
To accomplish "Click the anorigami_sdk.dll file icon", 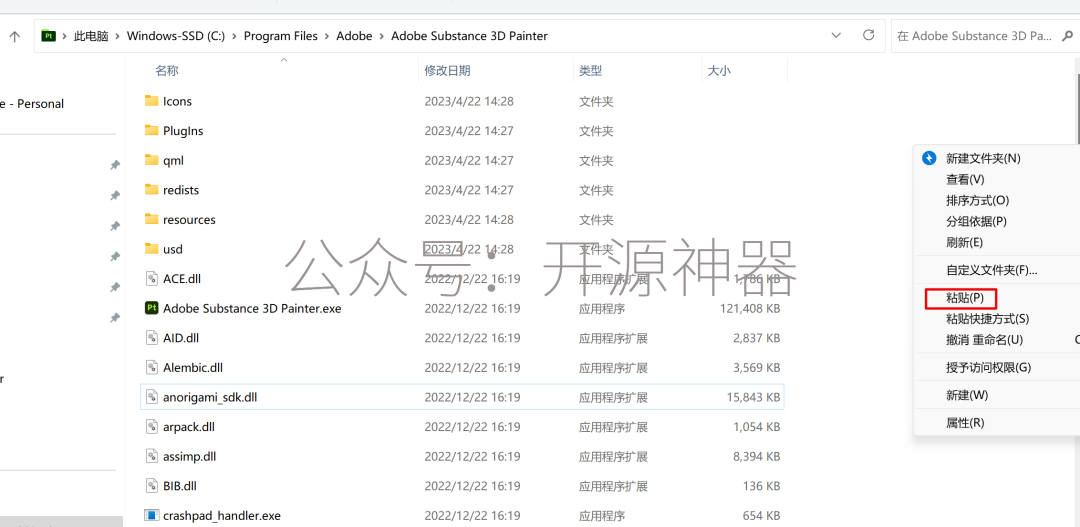I will 152,397.
